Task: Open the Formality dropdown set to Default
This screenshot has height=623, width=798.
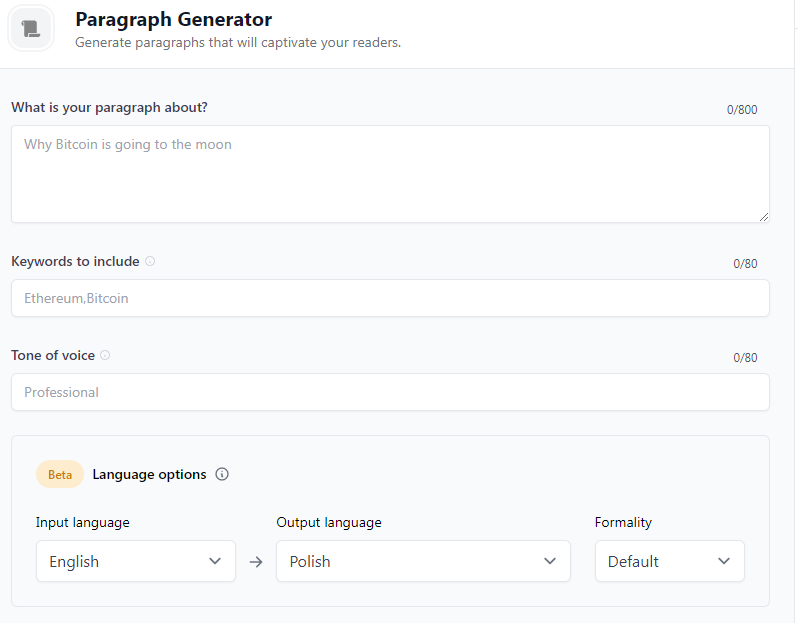Action: pyautogui.click(x=669, y=561)
